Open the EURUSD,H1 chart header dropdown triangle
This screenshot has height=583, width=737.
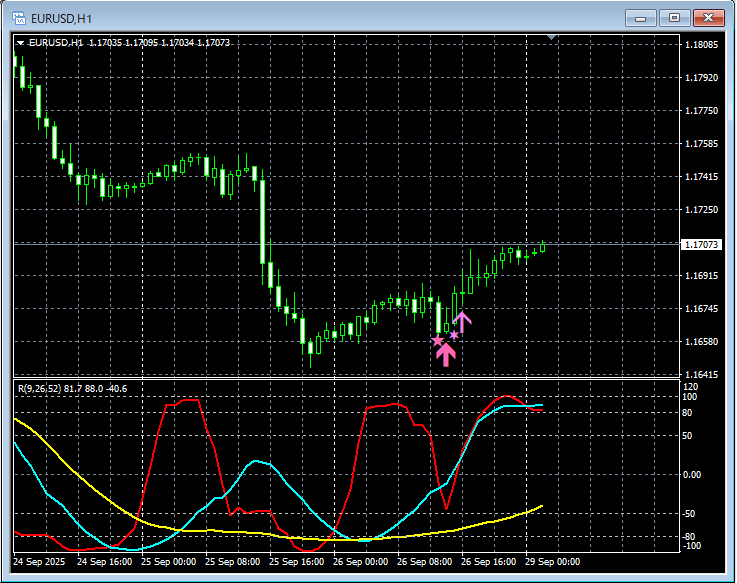click(x=20, y=43)
